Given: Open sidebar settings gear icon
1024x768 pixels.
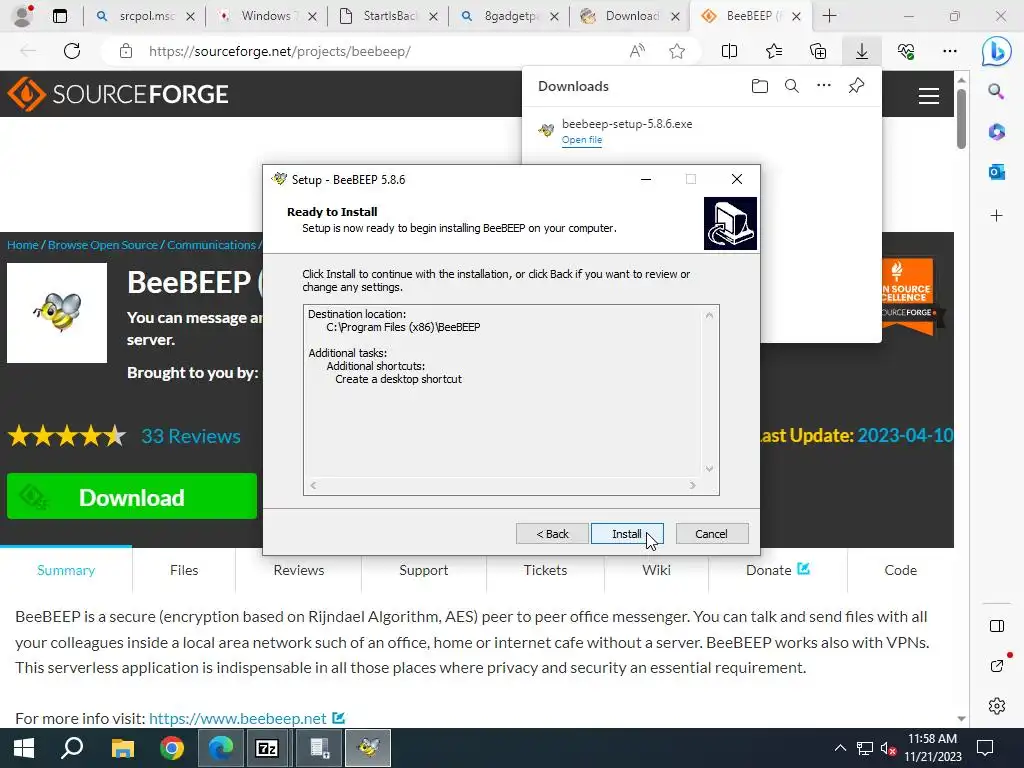Looking at the screenshot, I should point(997,705).
